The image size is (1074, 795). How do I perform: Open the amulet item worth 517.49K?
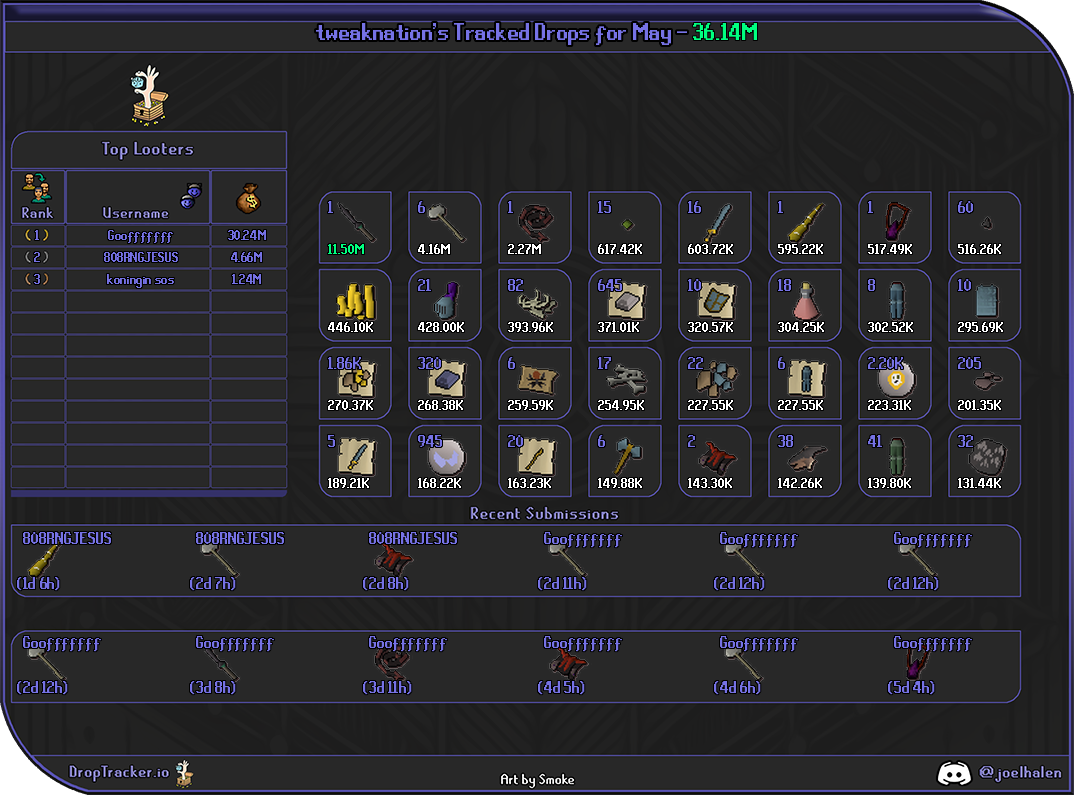(x=895, y=227)
